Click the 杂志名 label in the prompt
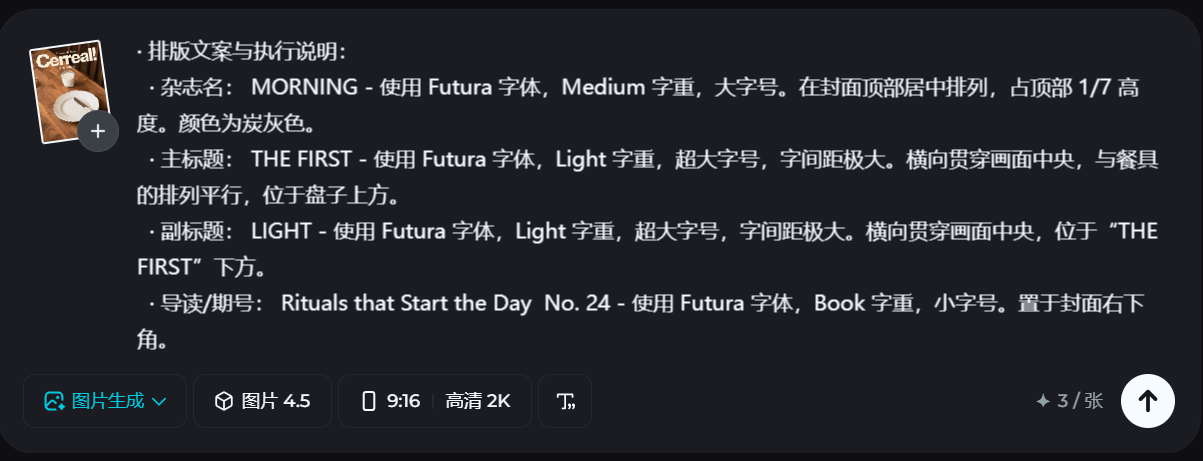Screen dimensions: 1203x461 [199, 87]
